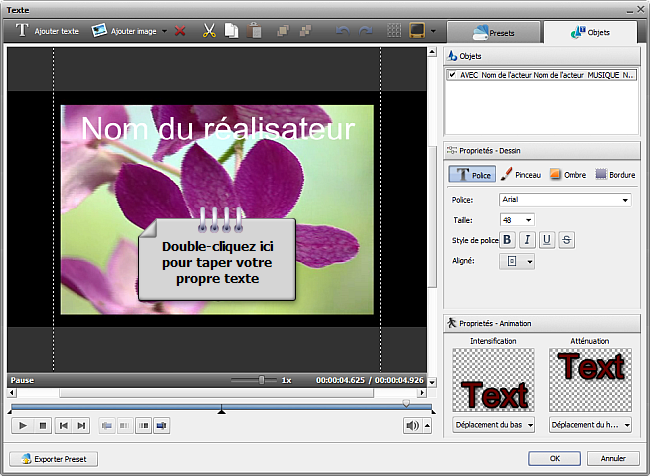Viewport: 650px width, 476px height.
Task: Cut selection with scissors icon
Action: [x=209, y=31]
